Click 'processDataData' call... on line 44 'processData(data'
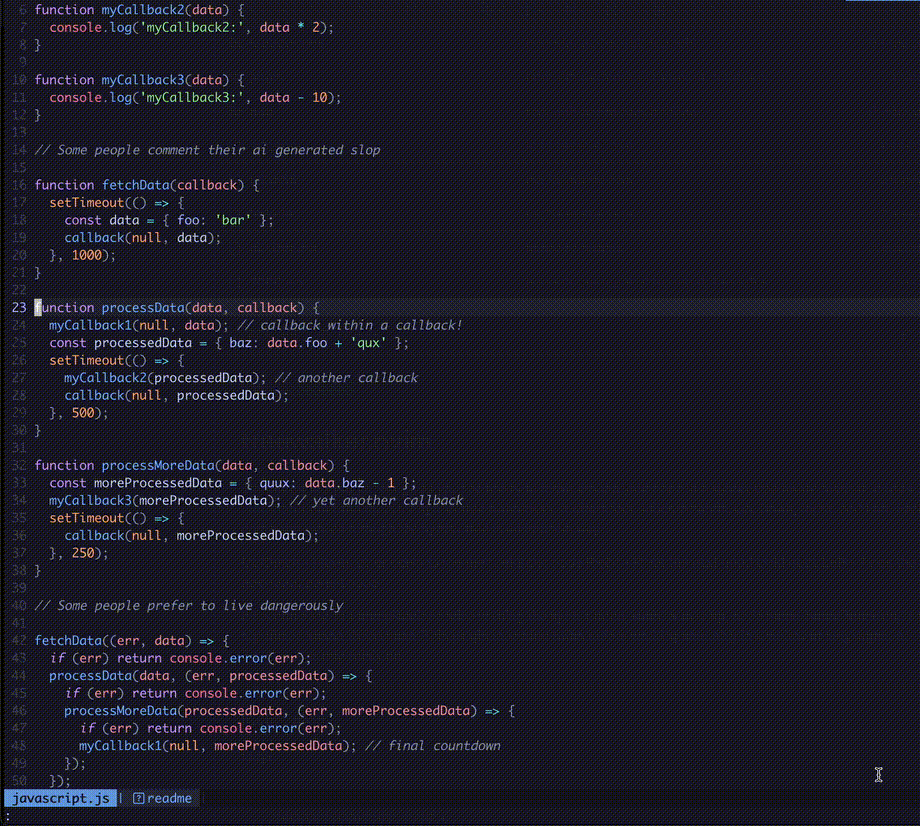The image size is (920, 826). click(x=110, y=676)
